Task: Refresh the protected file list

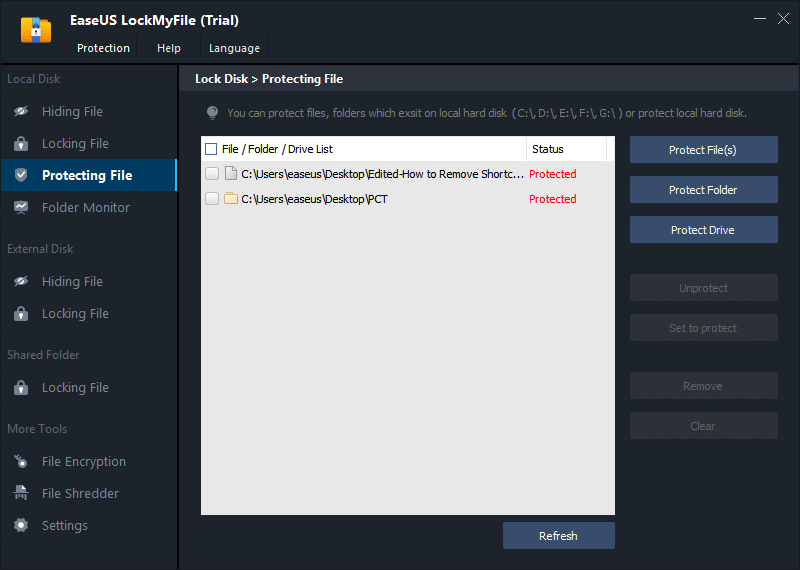Action: [558, 535]
